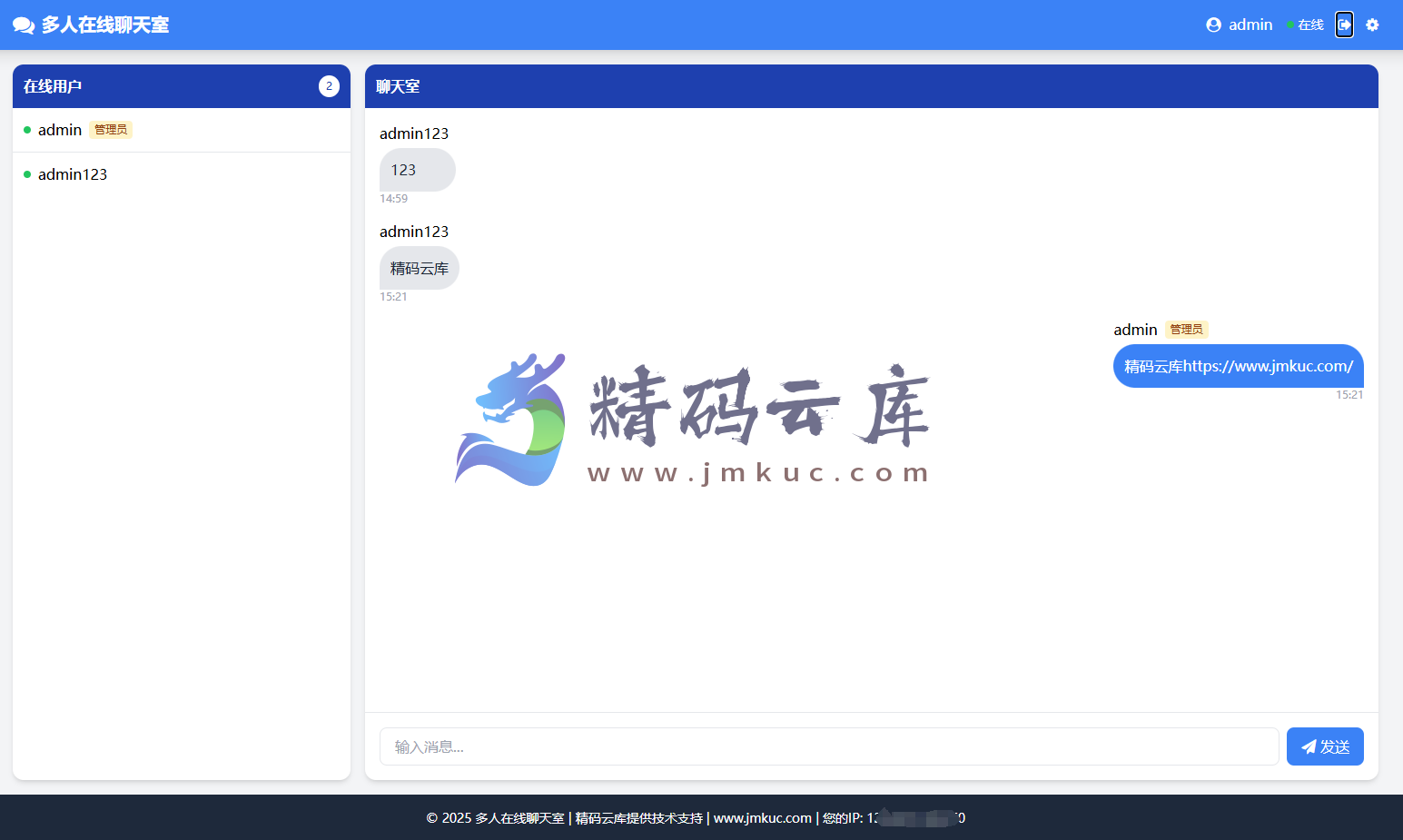This screenshot has width=1403, height=840.
Task: Click the 您的IP footer label
Action: click(x=843, y=818)
